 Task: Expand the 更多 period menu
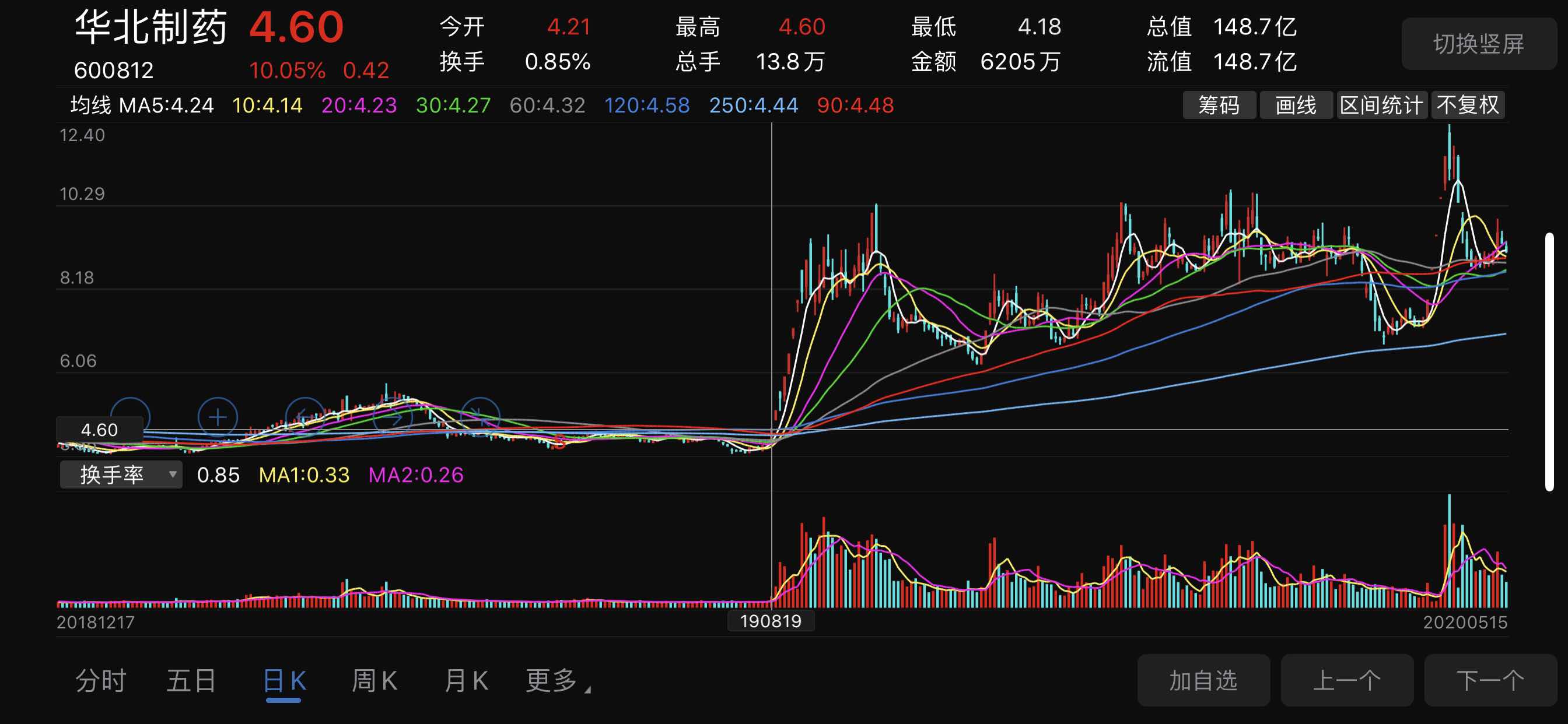[558, 681]
